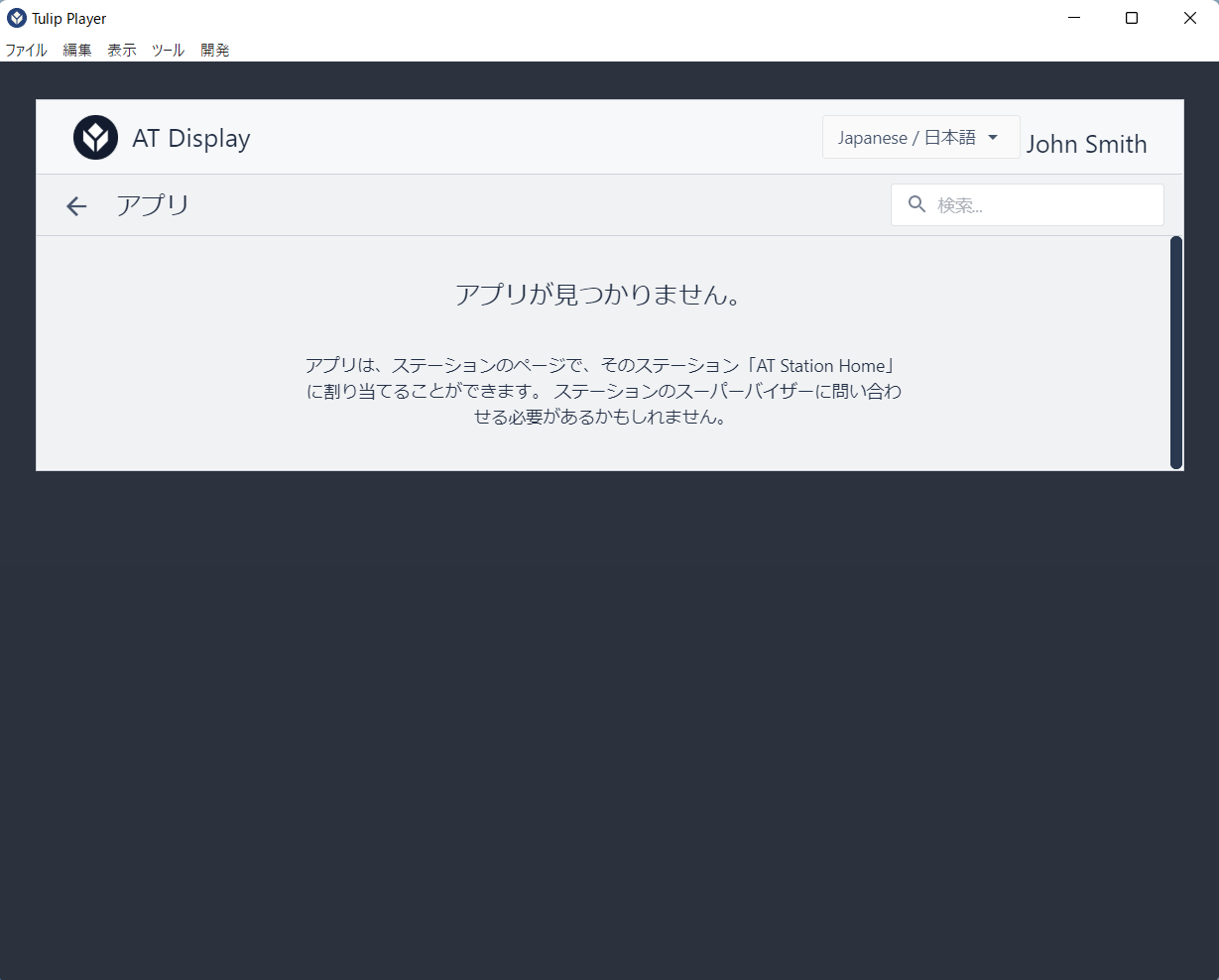Click the アプリ page heading
1219x980 pixels.
pos(153,205)
